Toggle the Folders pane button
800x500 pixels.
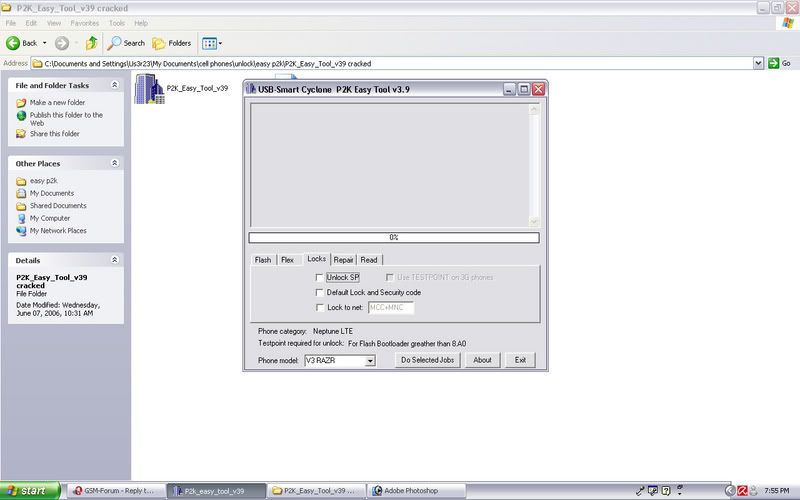tap(171, 43)
